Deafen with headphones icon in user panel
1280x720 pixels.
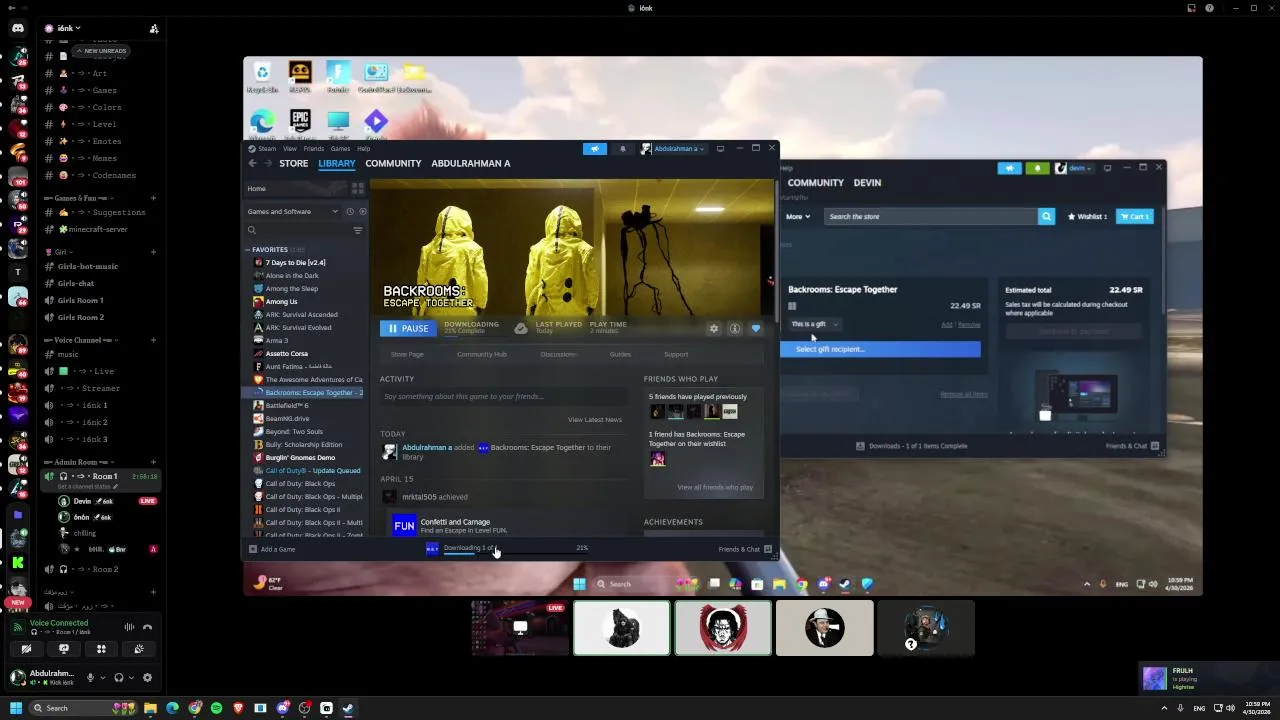click(x=119, y=677)
